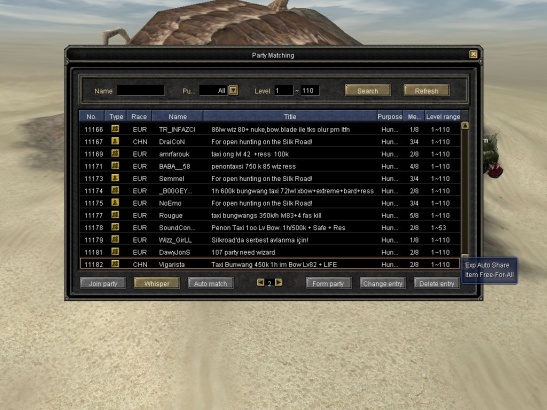
Task: Whisper to the selected party leader
Action: 157,283
